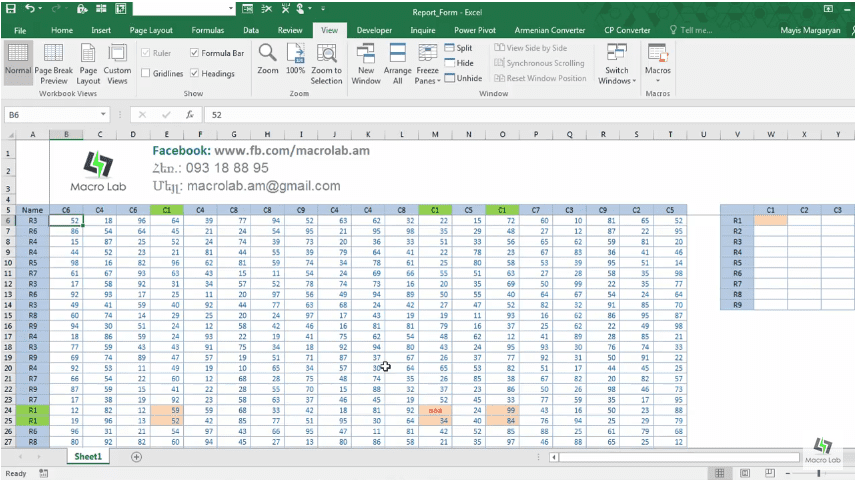
Task: Click Zoom to Selection
Action: tap(326, 64)
